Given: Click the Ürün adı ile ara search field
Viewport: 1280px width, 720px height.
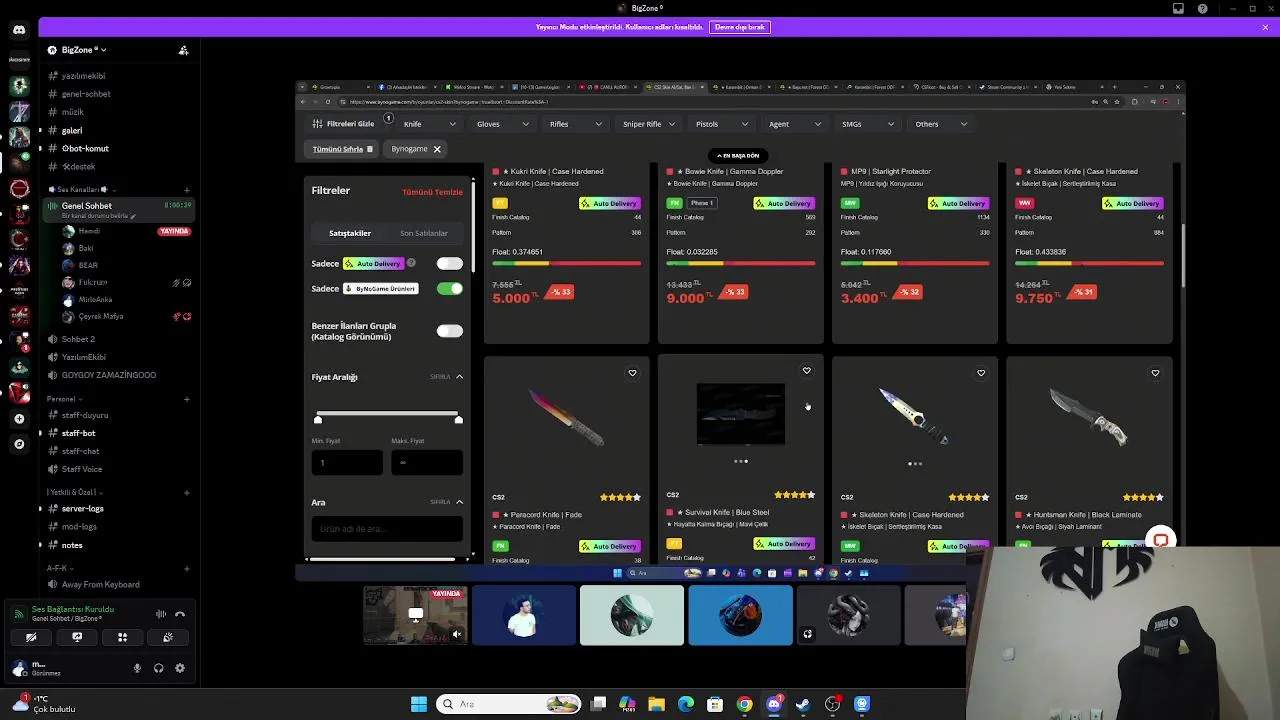Looking at the screenshot, I should coord(387,528).
